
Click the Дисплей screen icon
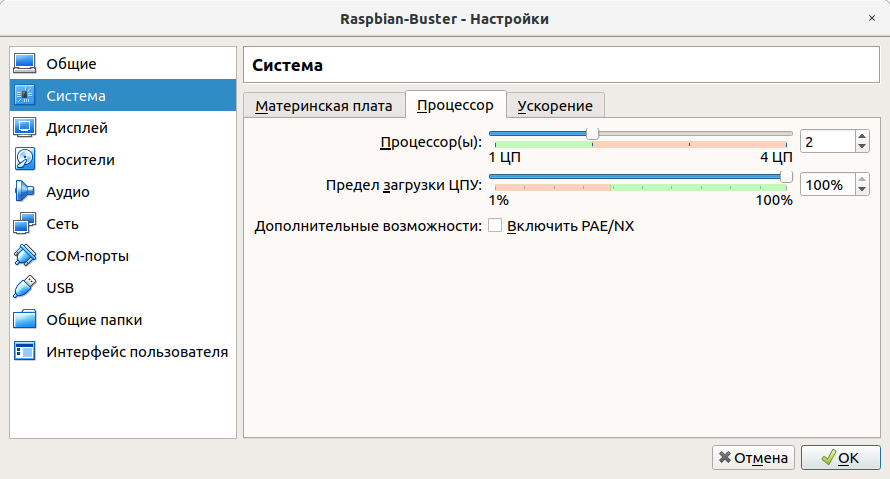[24, 128]
